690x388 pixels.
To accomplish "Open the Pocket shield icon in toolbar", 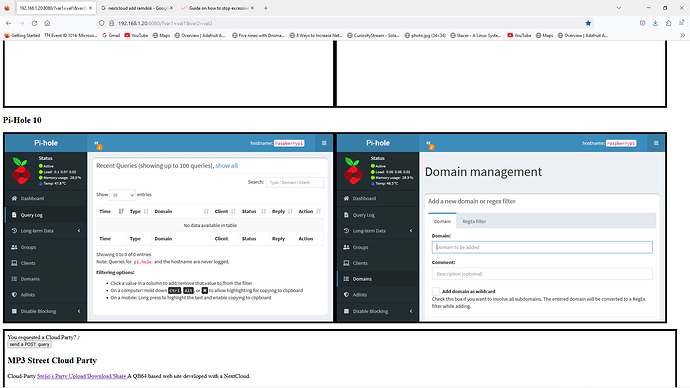I will click(x=642, y=23).
